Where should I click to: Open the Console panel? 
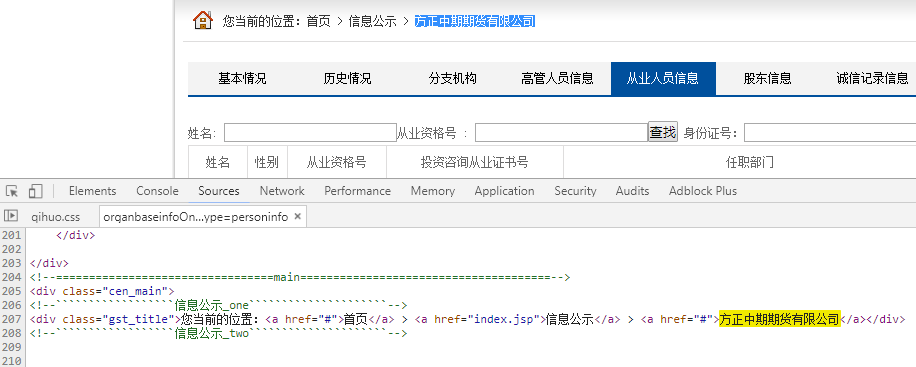(x=157, y=191)
